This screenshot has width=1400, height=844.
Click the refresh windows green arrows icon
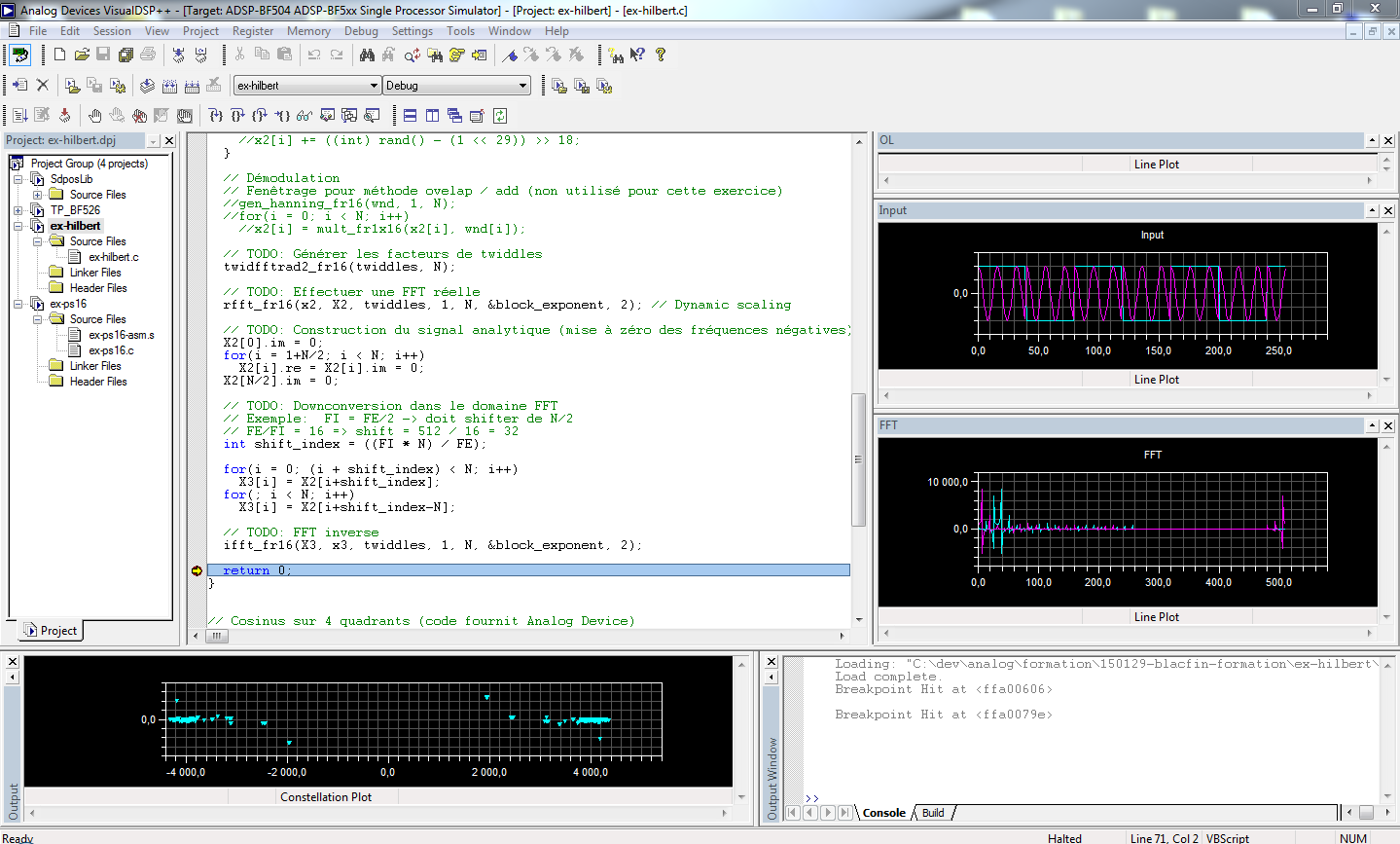point(499,115)
